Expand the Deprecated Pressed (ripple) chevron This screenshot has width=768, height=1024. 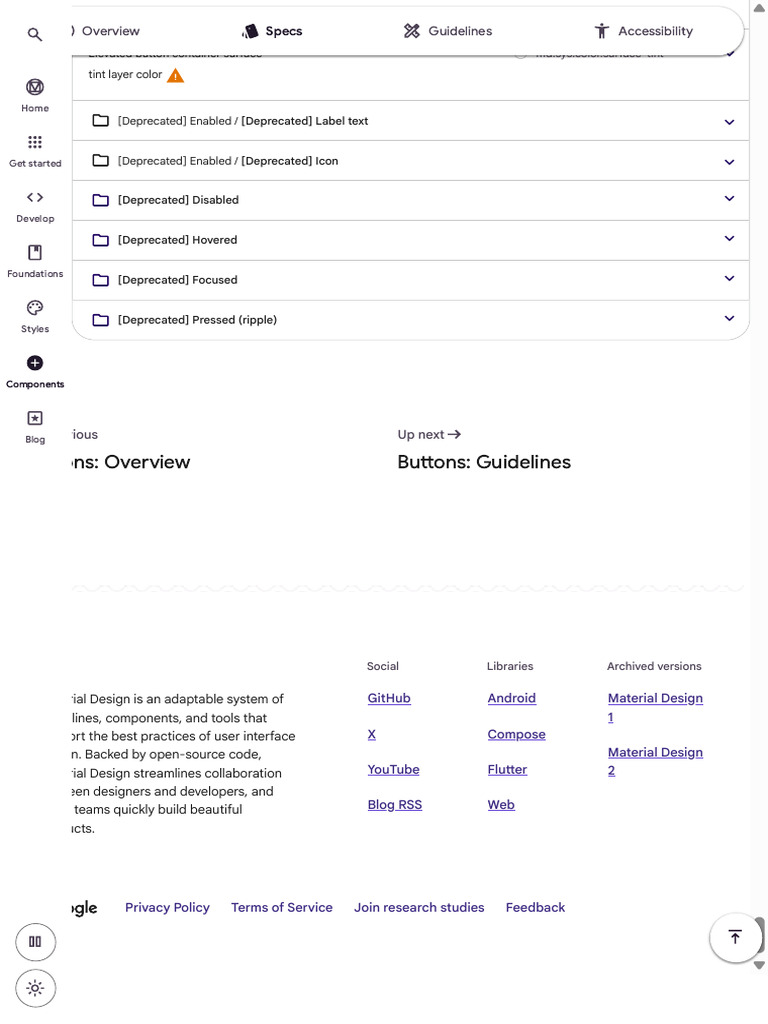(x=729, y=318)
